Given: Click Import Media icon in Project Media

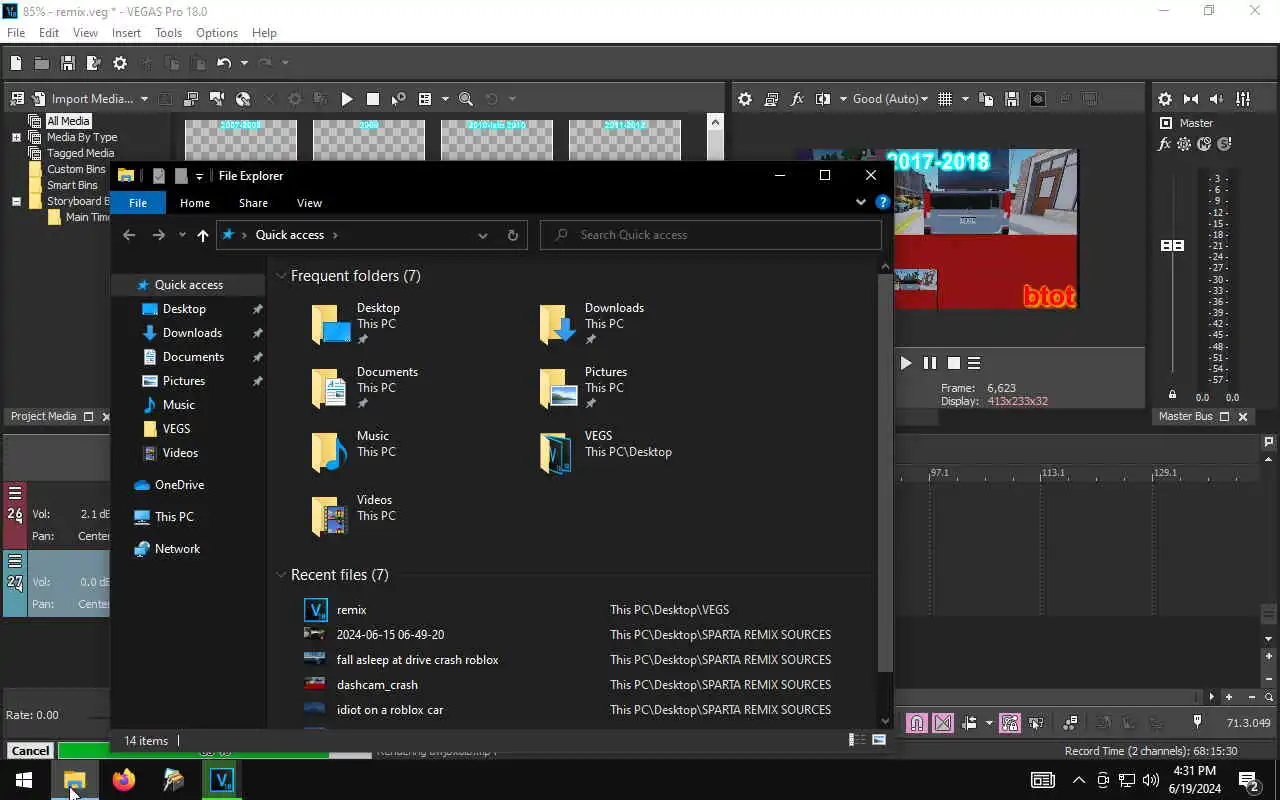Looking at the screenshot, I should coord(39,99).
